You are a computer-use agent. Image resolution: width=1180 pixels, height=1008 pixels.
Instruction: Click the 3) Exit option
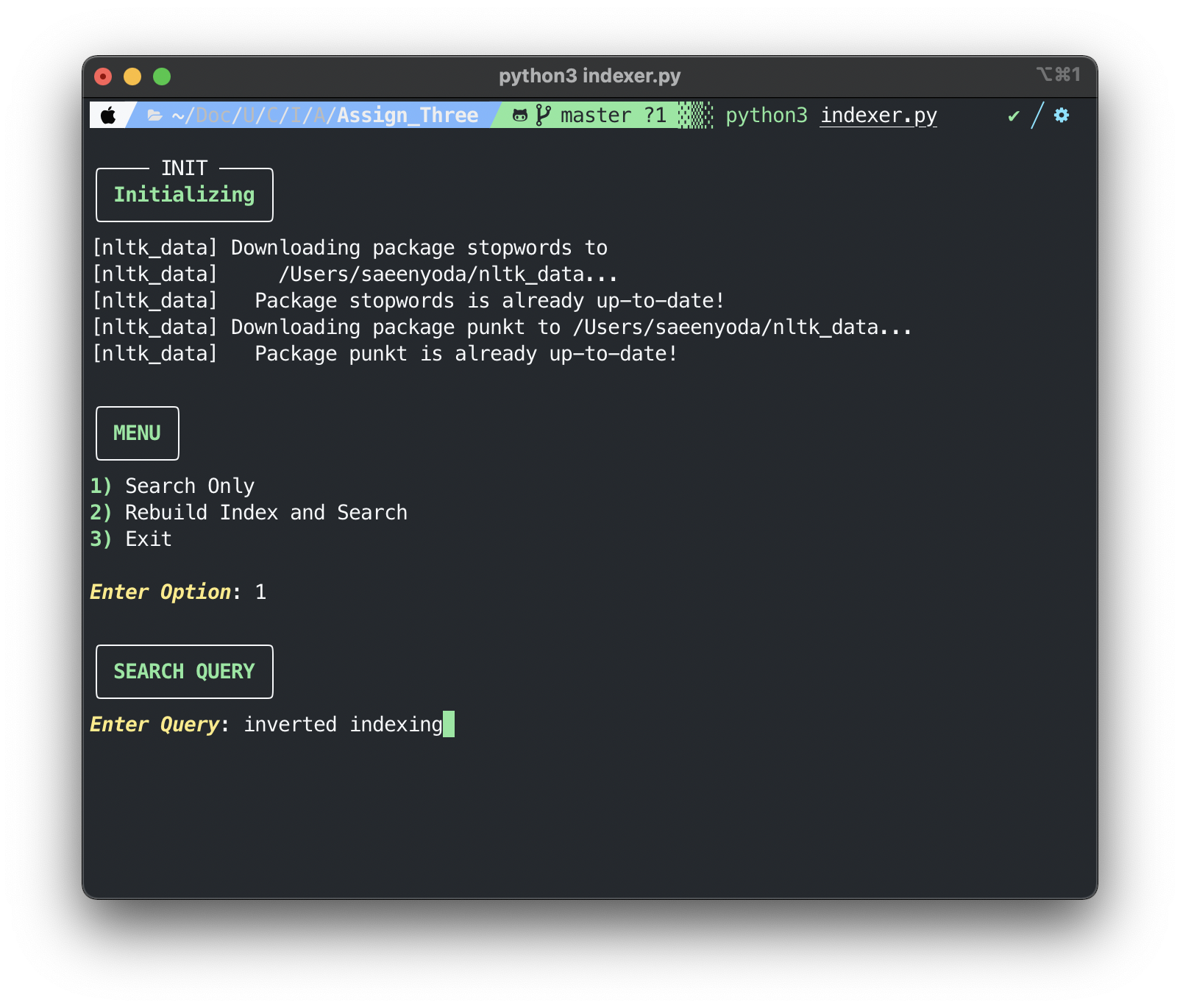click(131, 539)
